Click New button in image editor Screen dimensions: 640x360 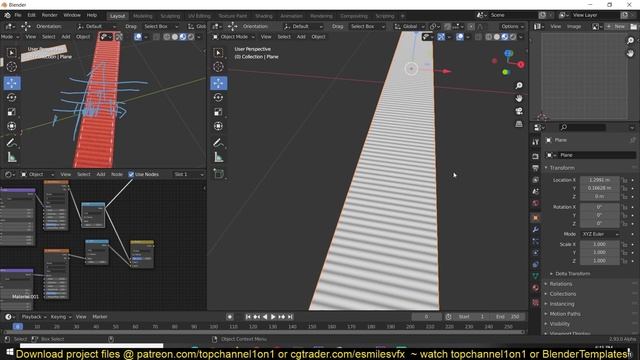[x=616, y=27]
